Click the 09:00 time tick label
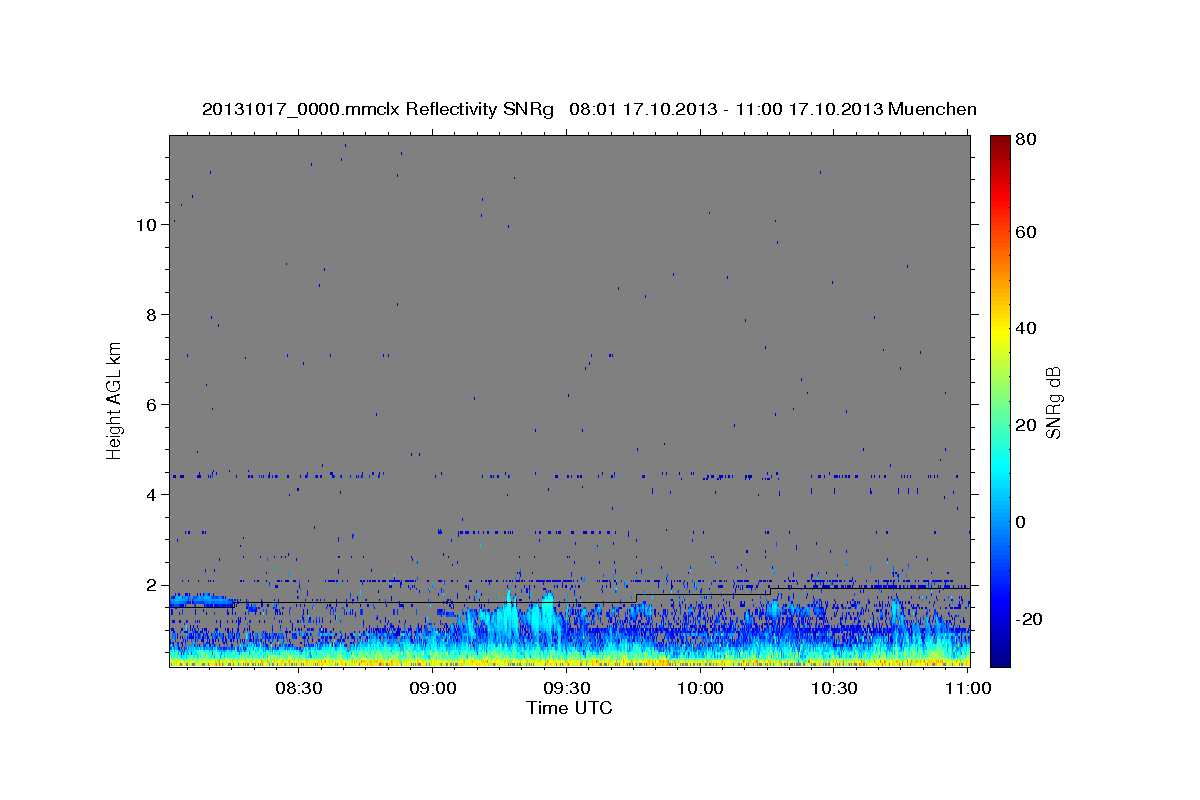Image resolution: width=1200 pixels, height=800 pixels. point(432,688)
